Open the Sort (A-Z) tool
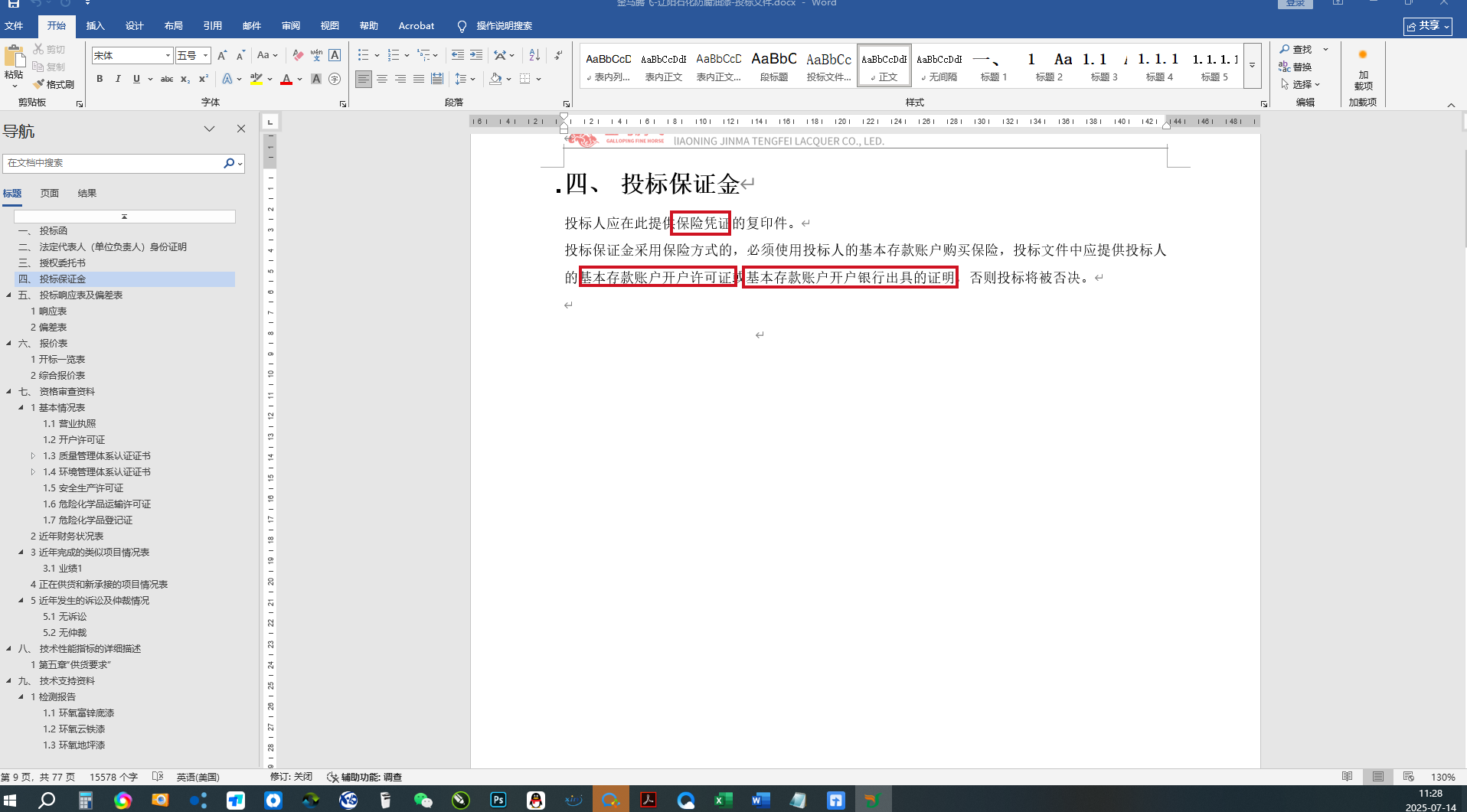Viewport: 1467px width, 812px height. click(x=534, y=55)
